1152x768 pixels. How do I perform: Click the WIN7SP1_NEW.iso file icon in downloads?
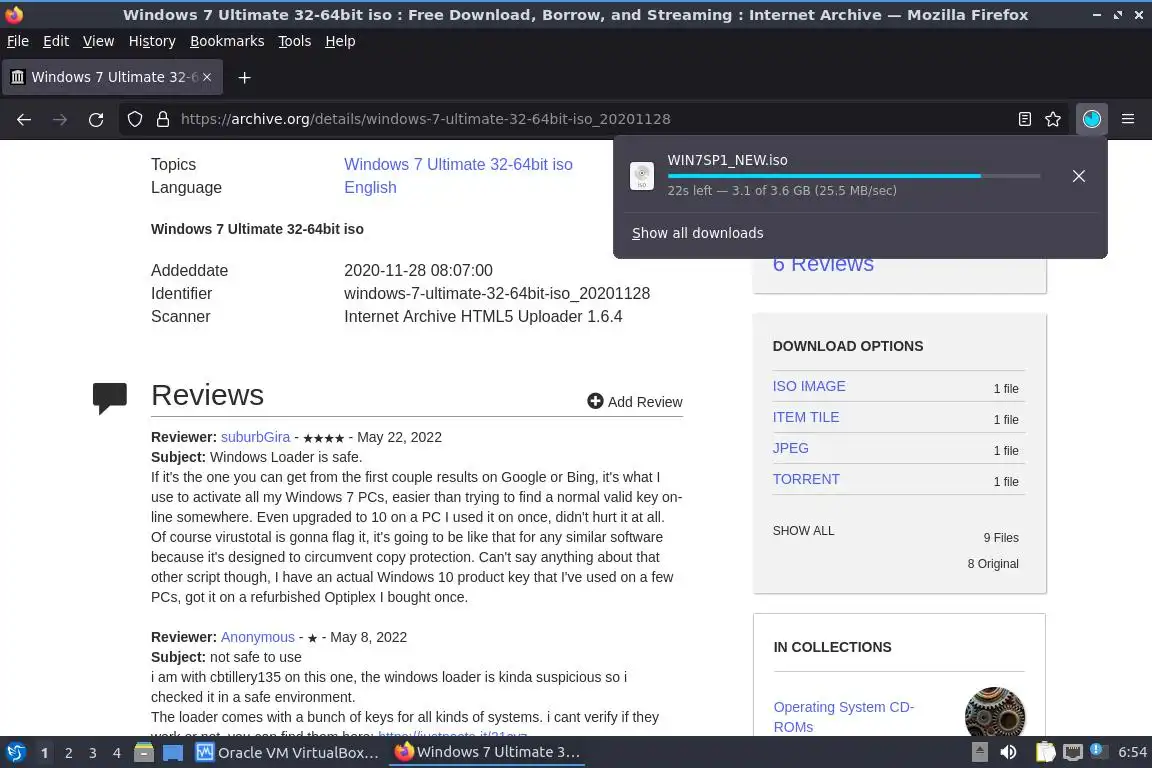[642, 176]
